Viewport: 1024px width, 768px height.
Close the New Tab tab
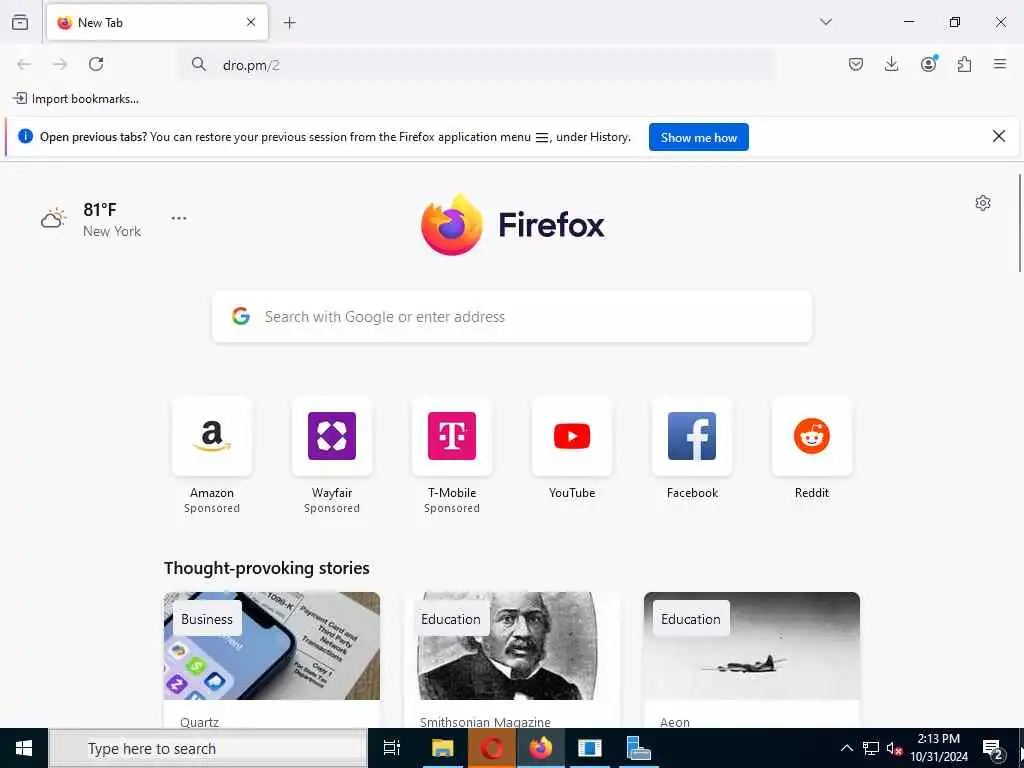251,22
